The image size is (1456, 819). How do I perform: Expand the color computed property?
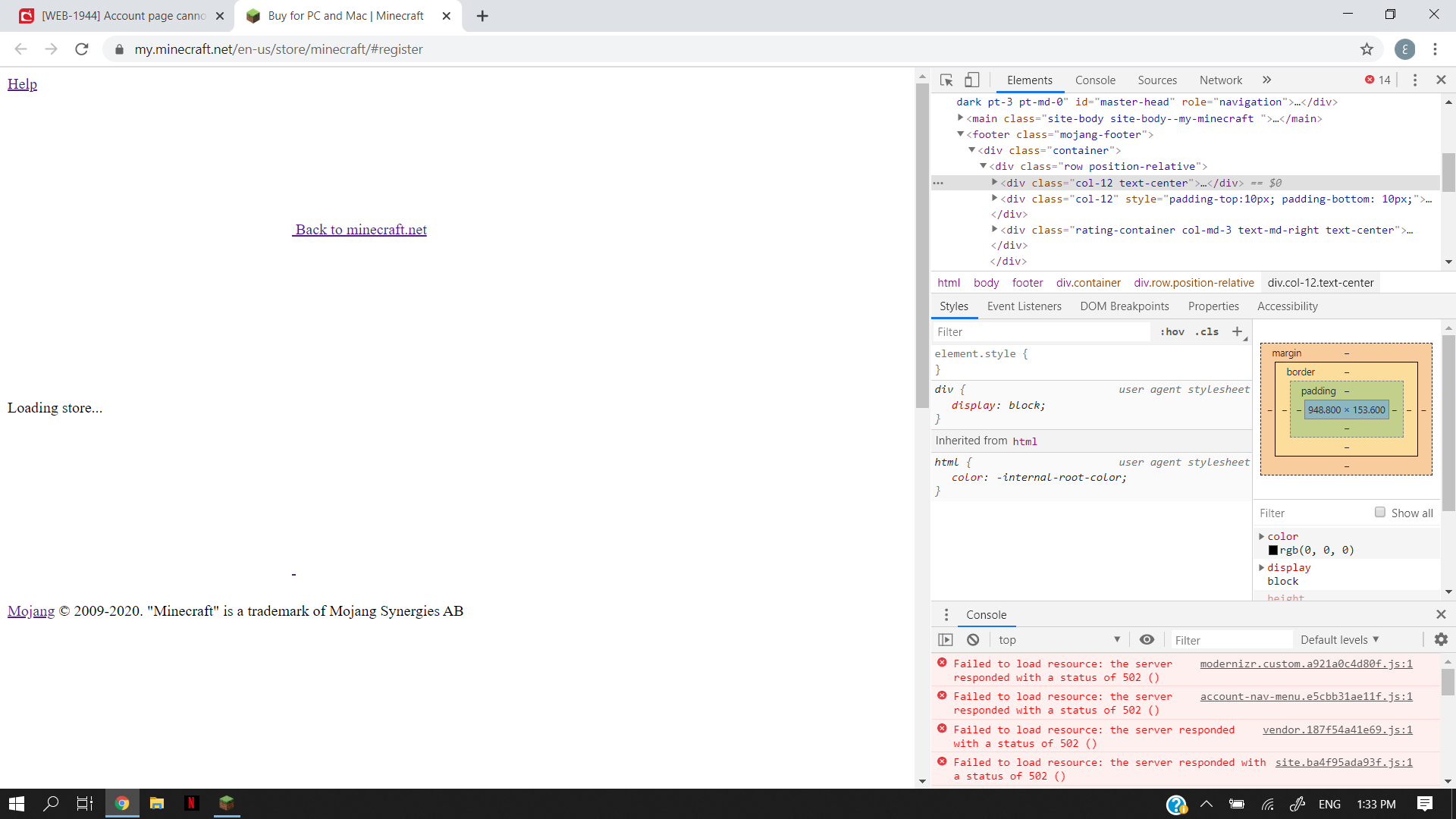1262,536
